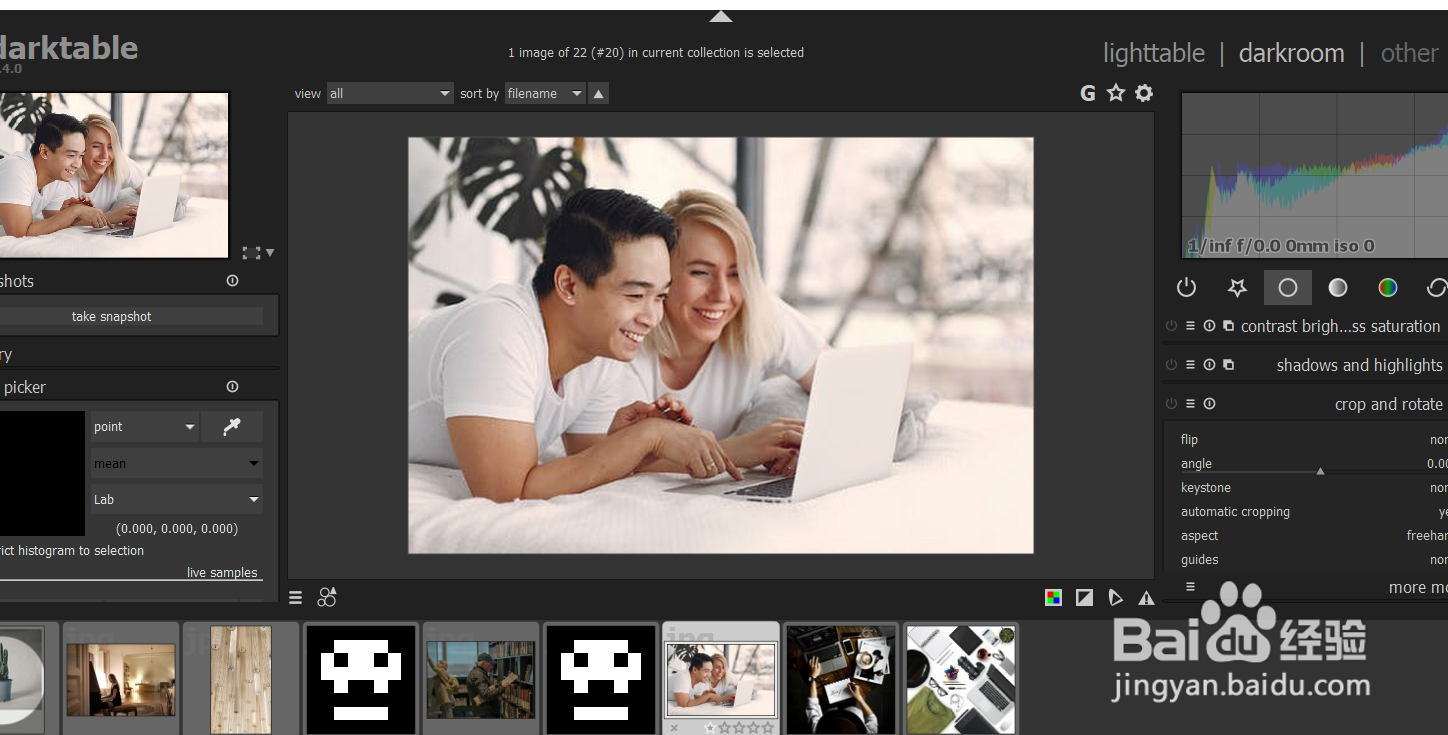Click the G grouping icon
The width and height of the screenshot is (1448, 735).
click(x=1088, y=93)
